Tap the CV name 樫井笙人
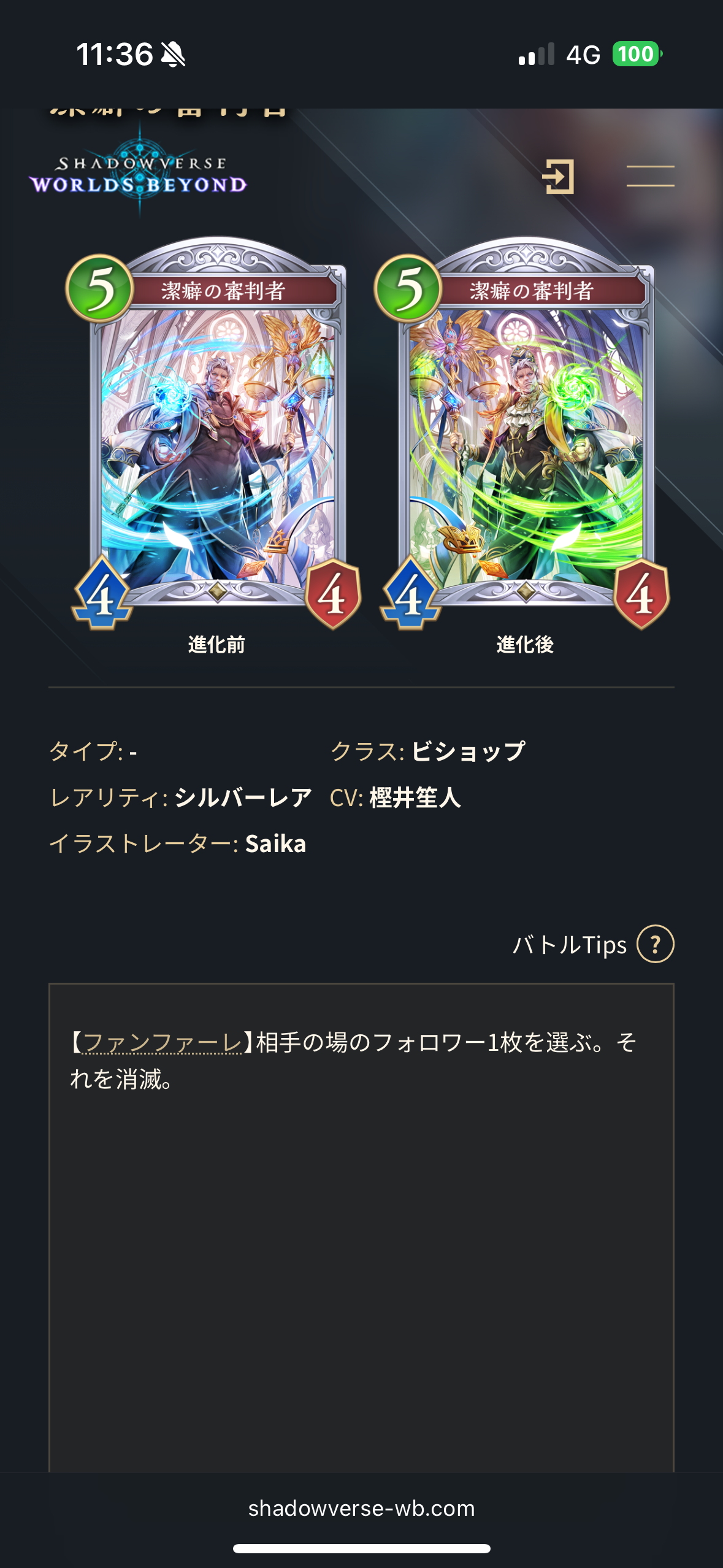723x1568 pixels. click(415, 797)
